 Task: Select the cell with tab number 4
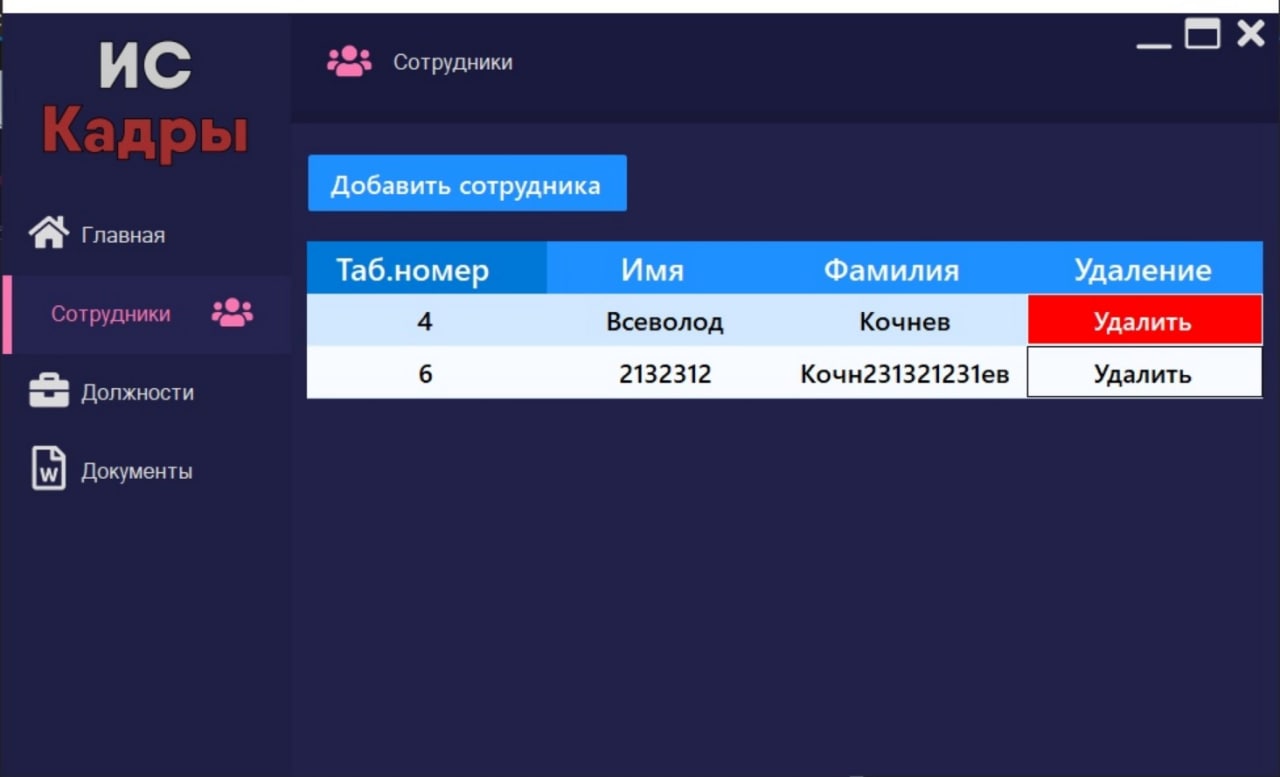426,321
